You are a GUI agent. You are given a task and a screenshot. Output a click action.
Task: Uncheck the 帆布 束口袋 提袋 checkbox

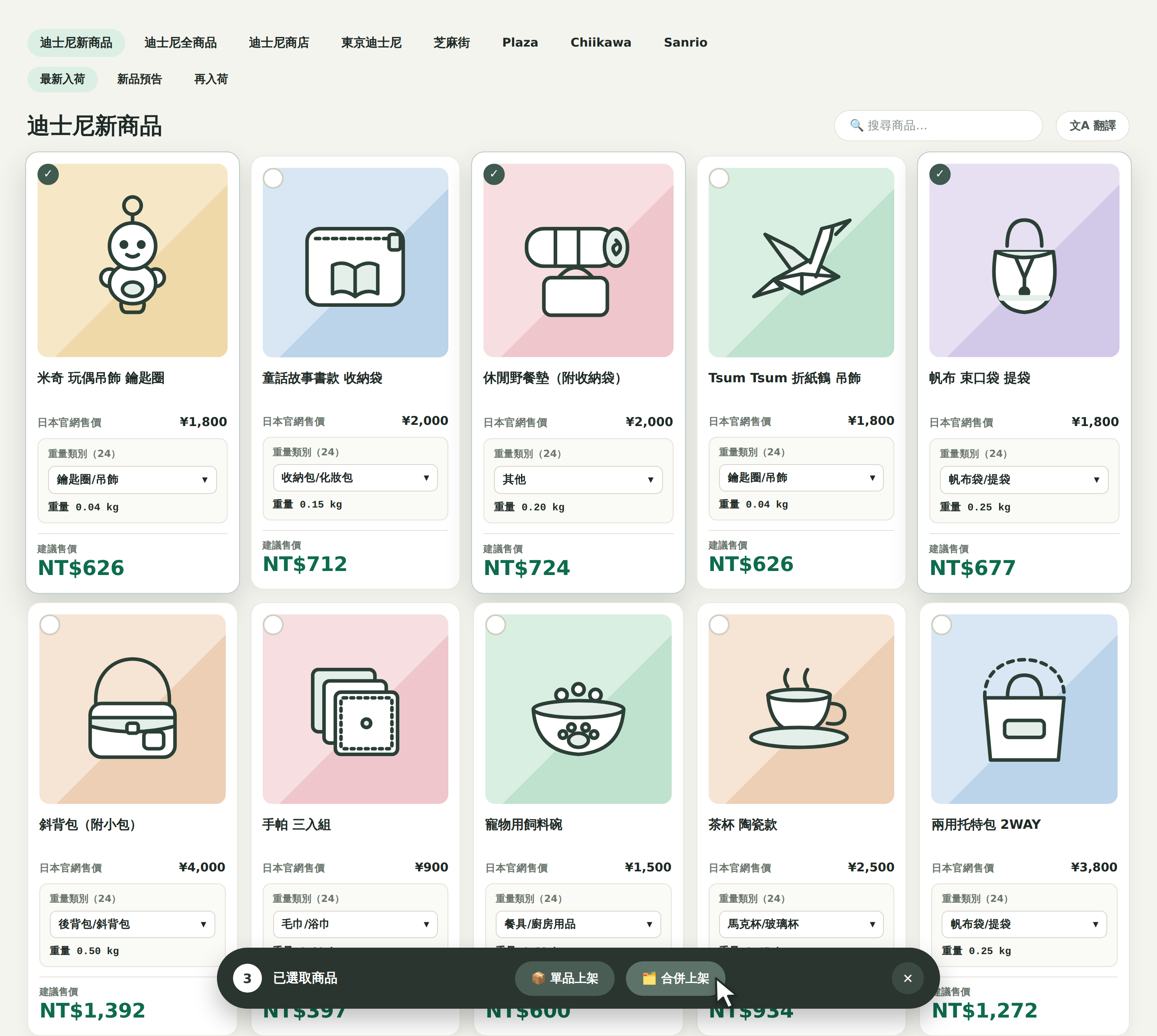[x=940, y=174]
